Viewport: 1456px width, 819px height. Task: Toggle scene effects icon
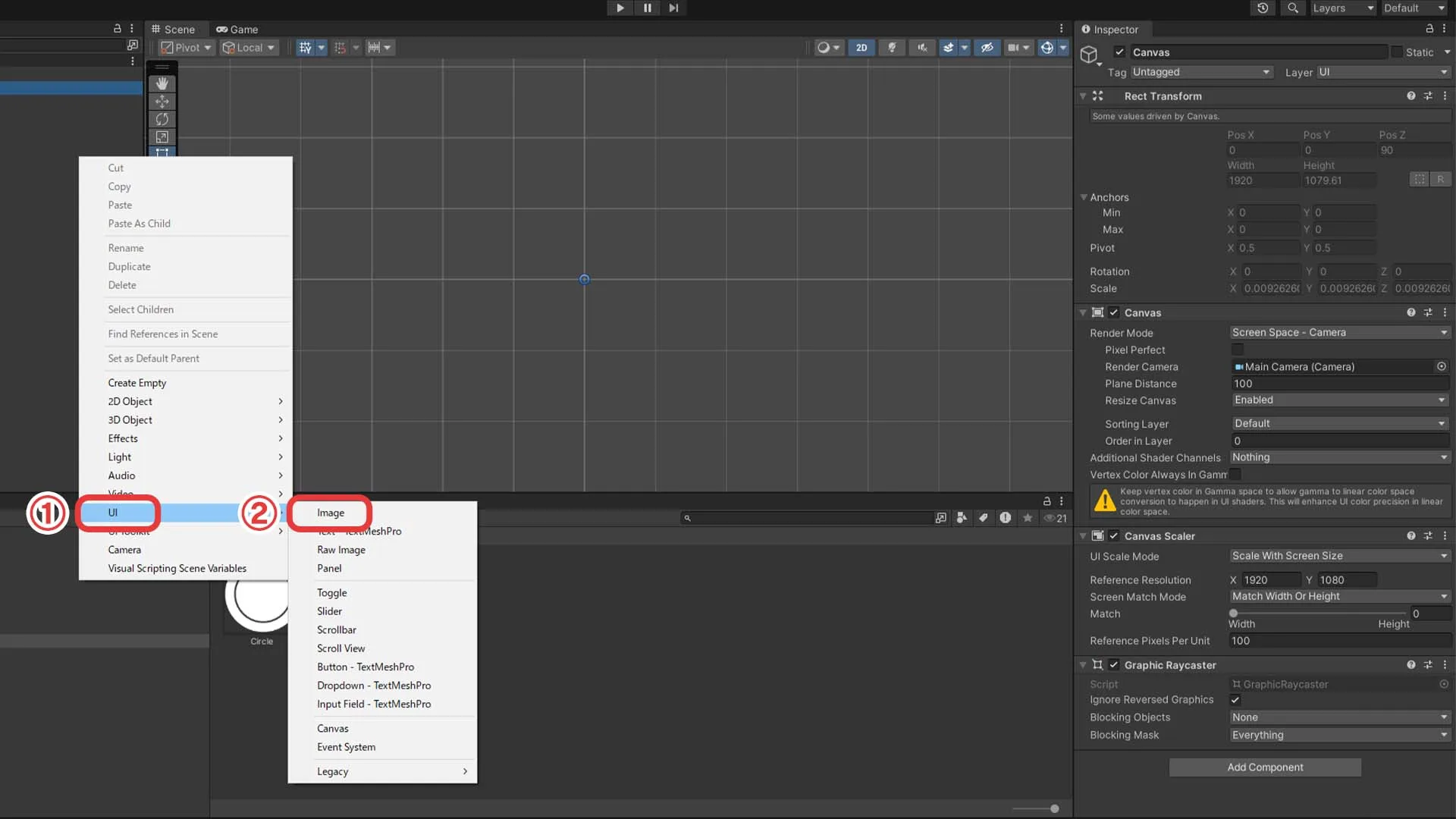pos(948,48)
